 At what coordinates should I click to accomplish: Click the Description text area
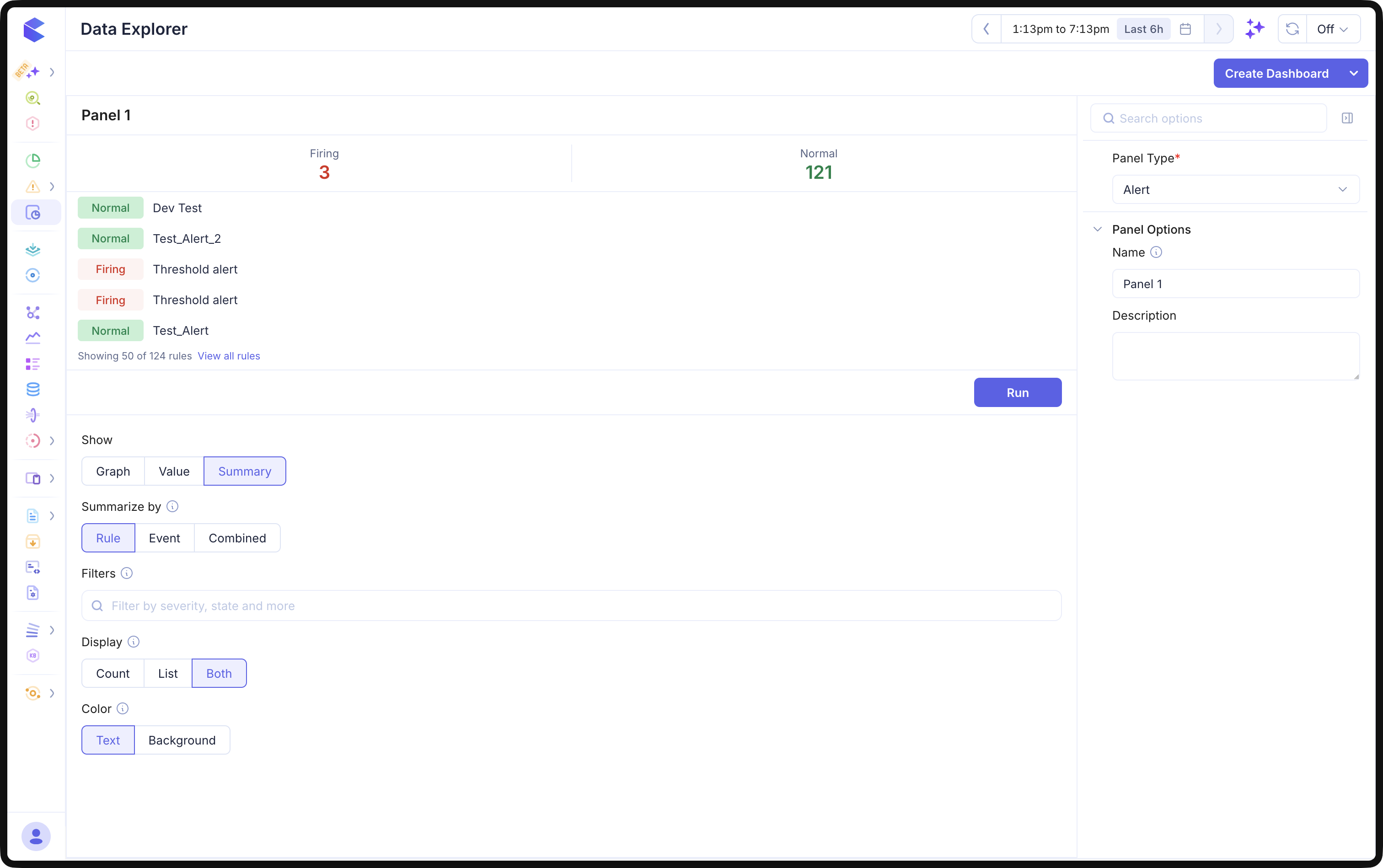point(1235,356)
